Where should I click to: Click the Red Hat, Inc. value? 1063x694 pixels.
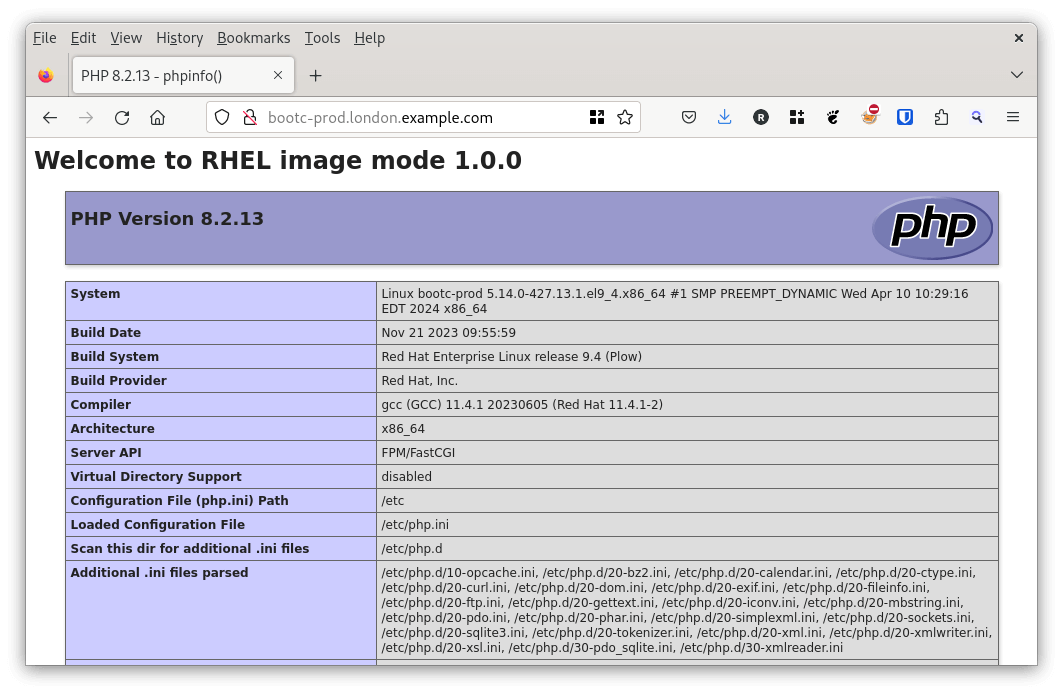coord(420,381)
